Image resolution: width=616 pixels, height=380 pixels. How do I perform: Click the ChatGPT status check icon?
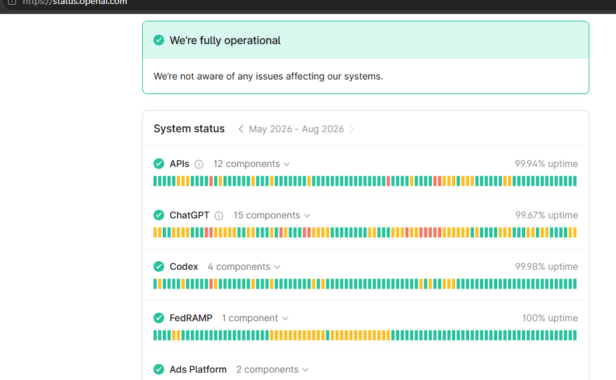[159, 215]
